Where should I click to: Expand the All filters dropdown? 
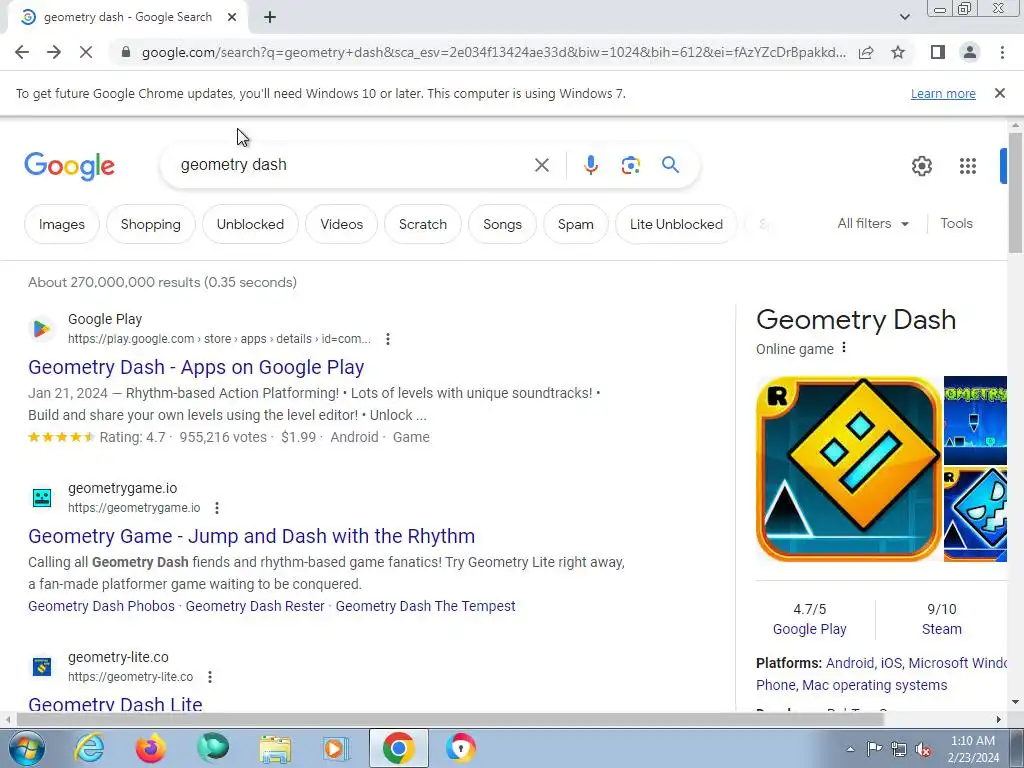(x=873, y=223)
